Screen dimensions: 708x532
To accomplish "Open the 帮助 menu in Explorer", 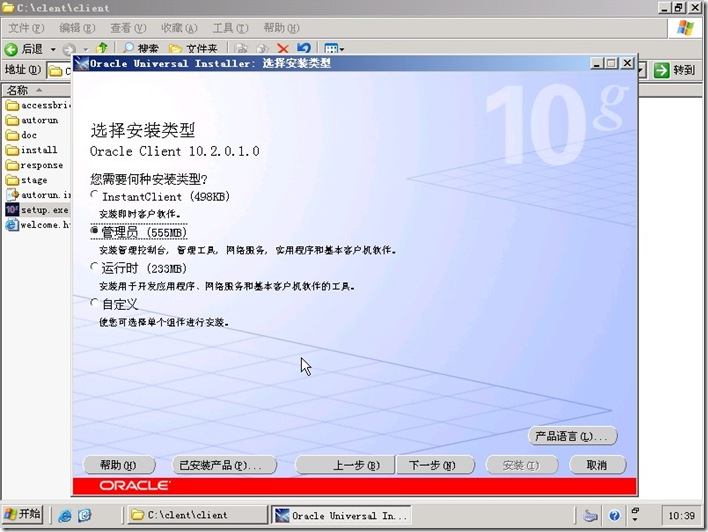I will pyautogui.click(x=281, y=28).
